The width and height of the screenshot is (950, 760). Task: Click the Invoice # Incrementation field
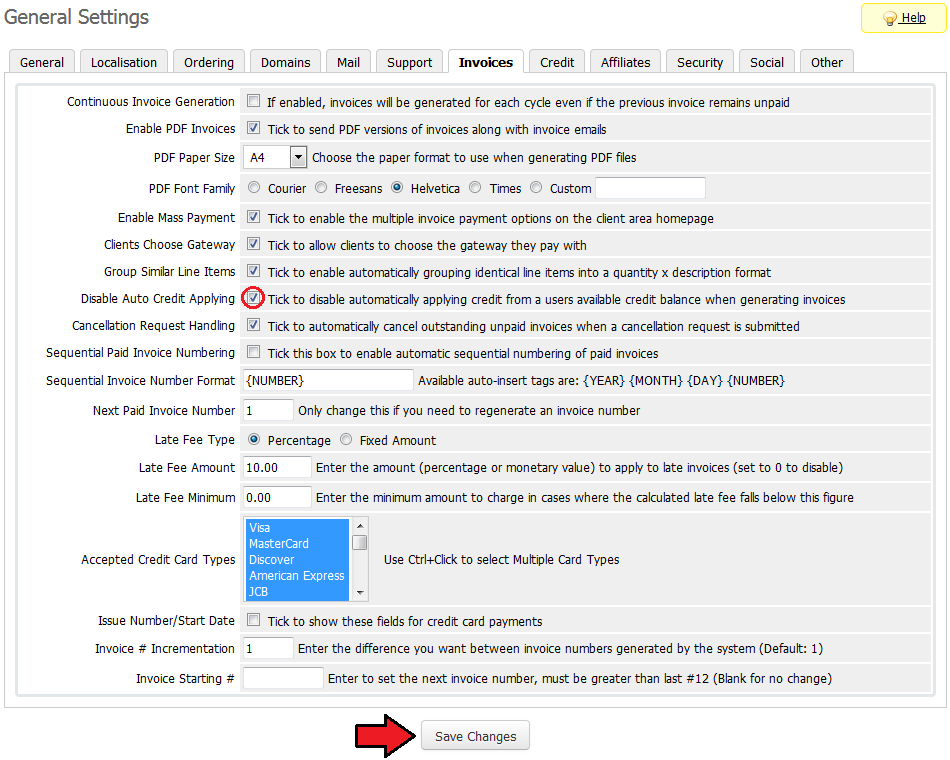tap(268, 648)
